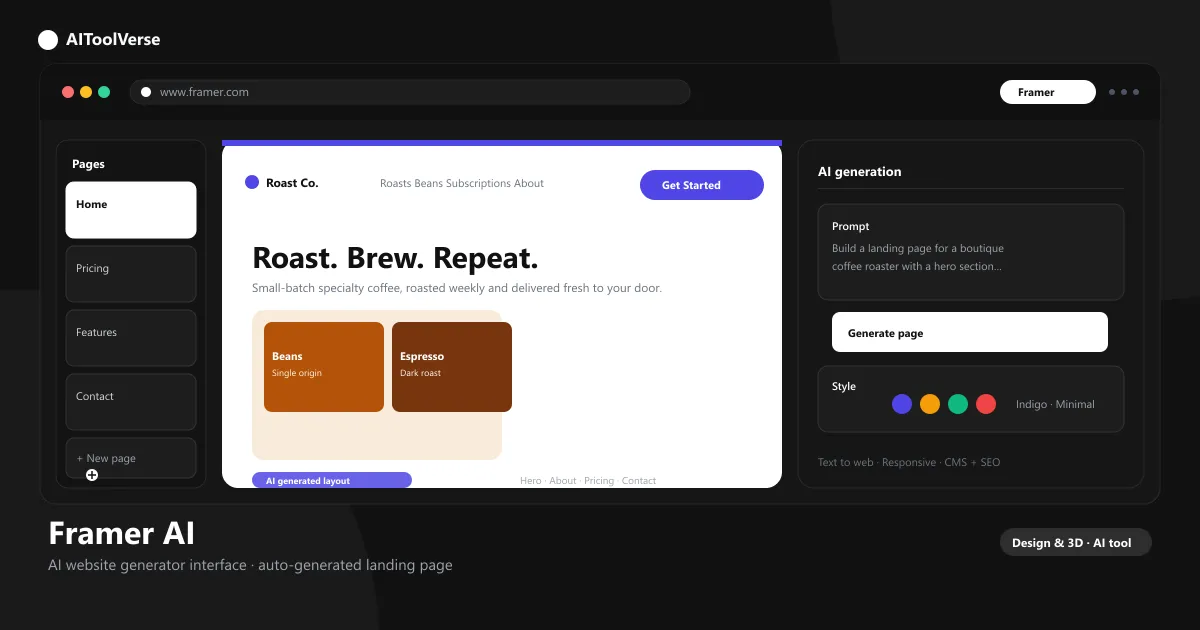Click the Generate page button
Screen dimensions: 1200x630
[x=970, y=332]
